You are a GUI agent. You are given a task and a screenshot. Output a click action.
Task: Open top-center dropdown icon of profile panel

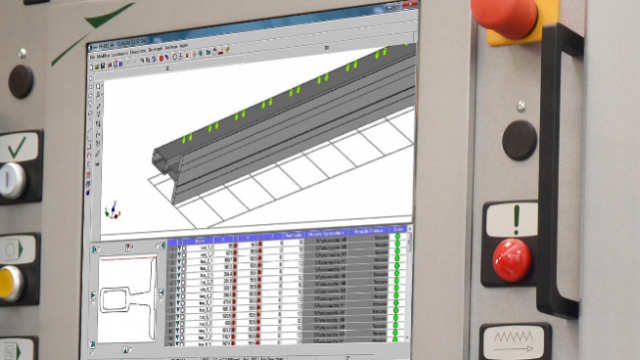[129, 247]
